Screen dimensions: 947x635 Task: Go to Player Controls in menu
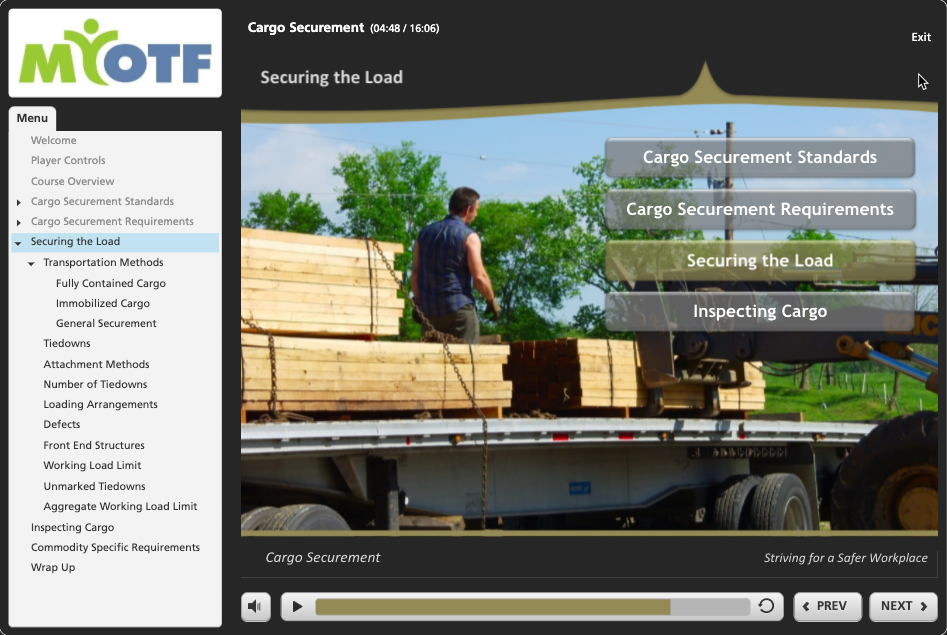click(x=68, y=160)
